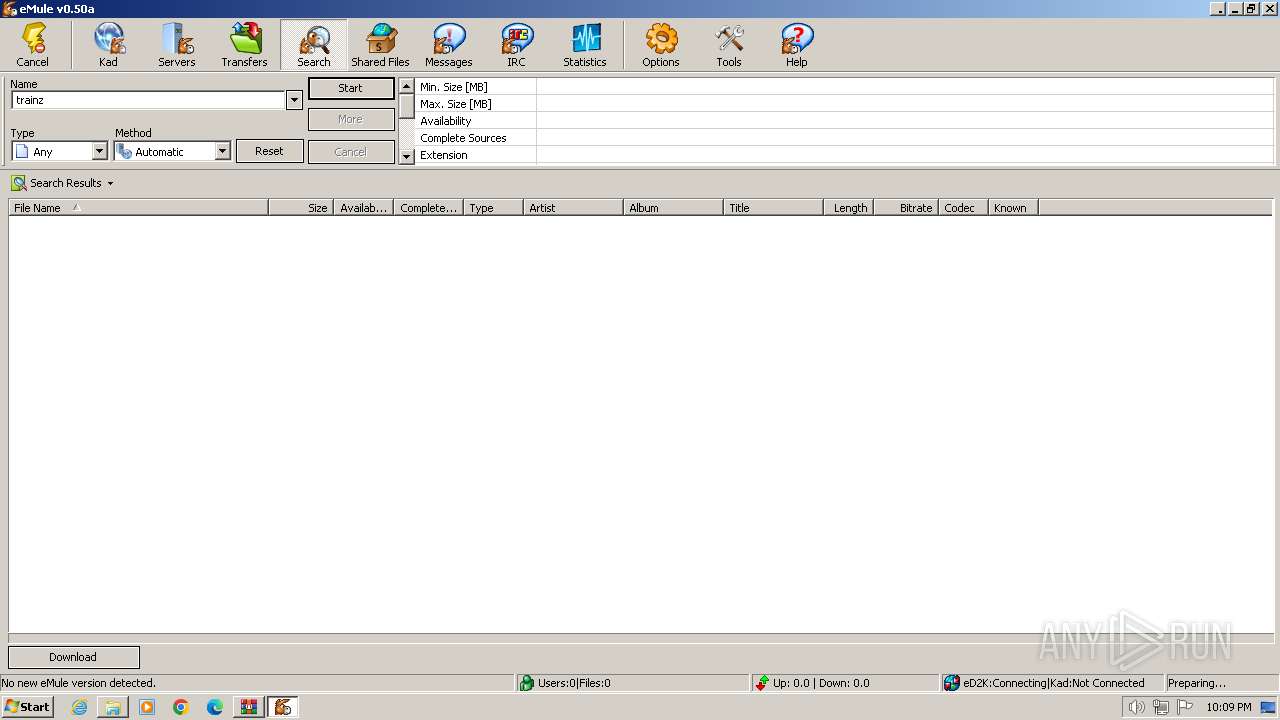This screenshot has height=720, width=1280.
Task: Open the Windows Start menu
Action: click(x=27, y=707)
